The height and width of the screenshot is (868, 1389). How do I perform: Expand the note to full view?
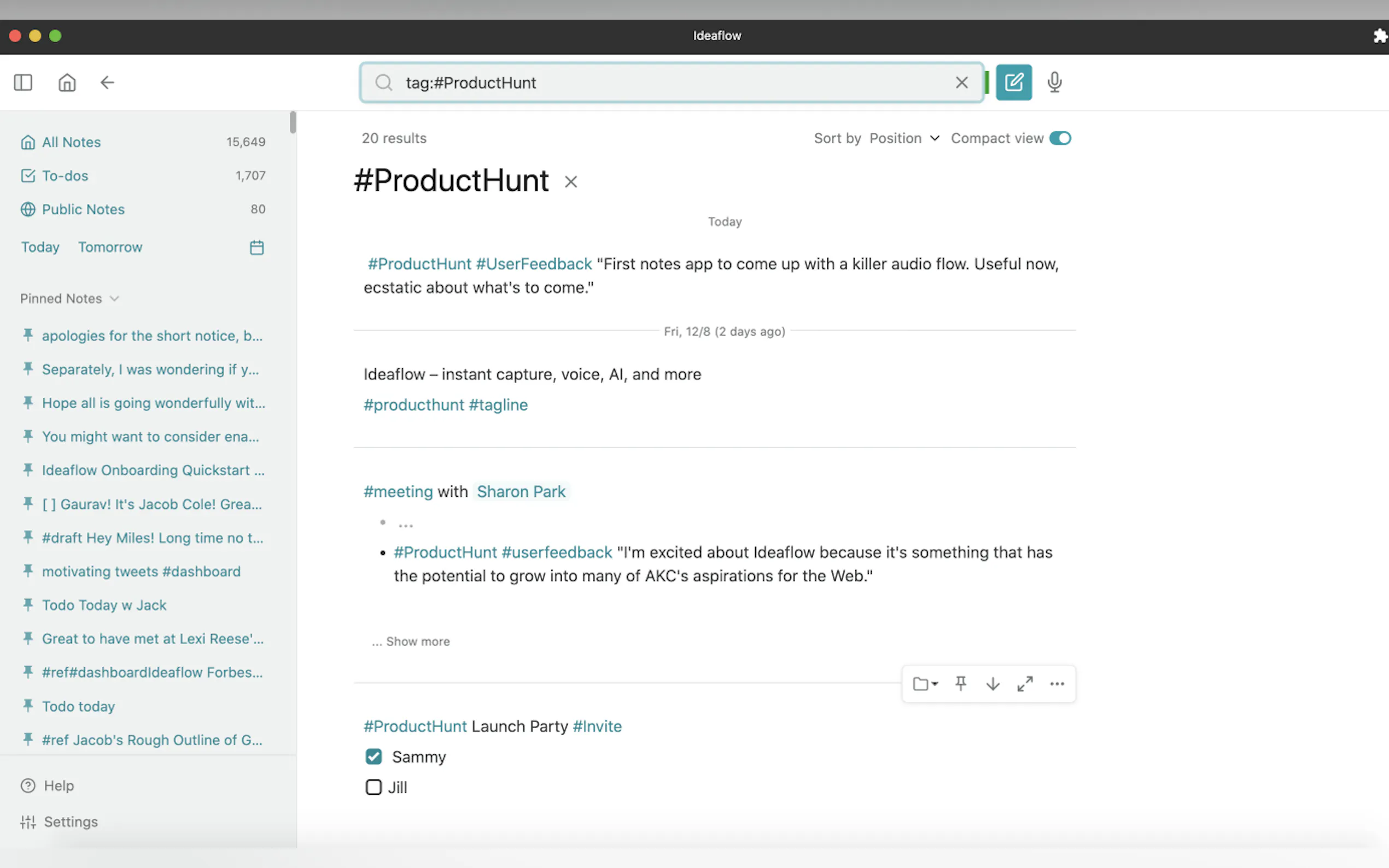click(x=1025, y=684)
